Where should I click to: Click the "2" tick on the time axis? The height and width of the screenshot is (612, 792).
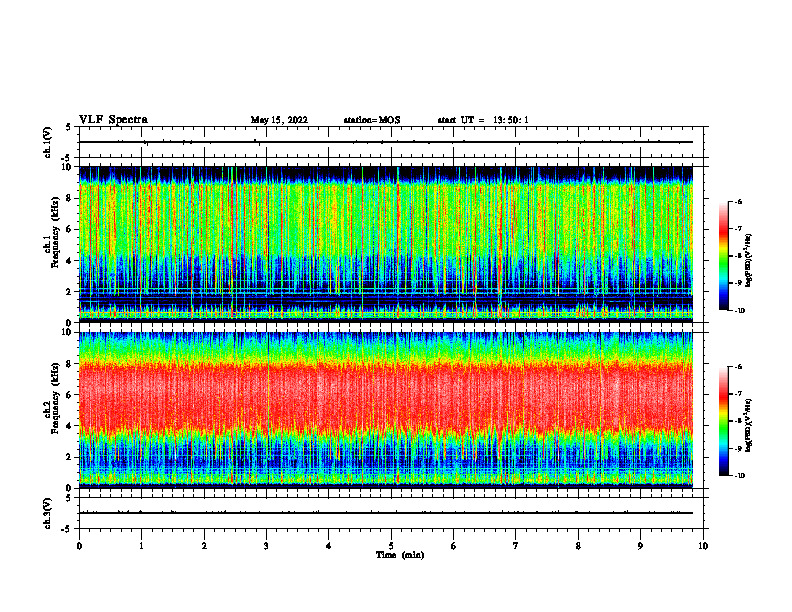point(204,546)
